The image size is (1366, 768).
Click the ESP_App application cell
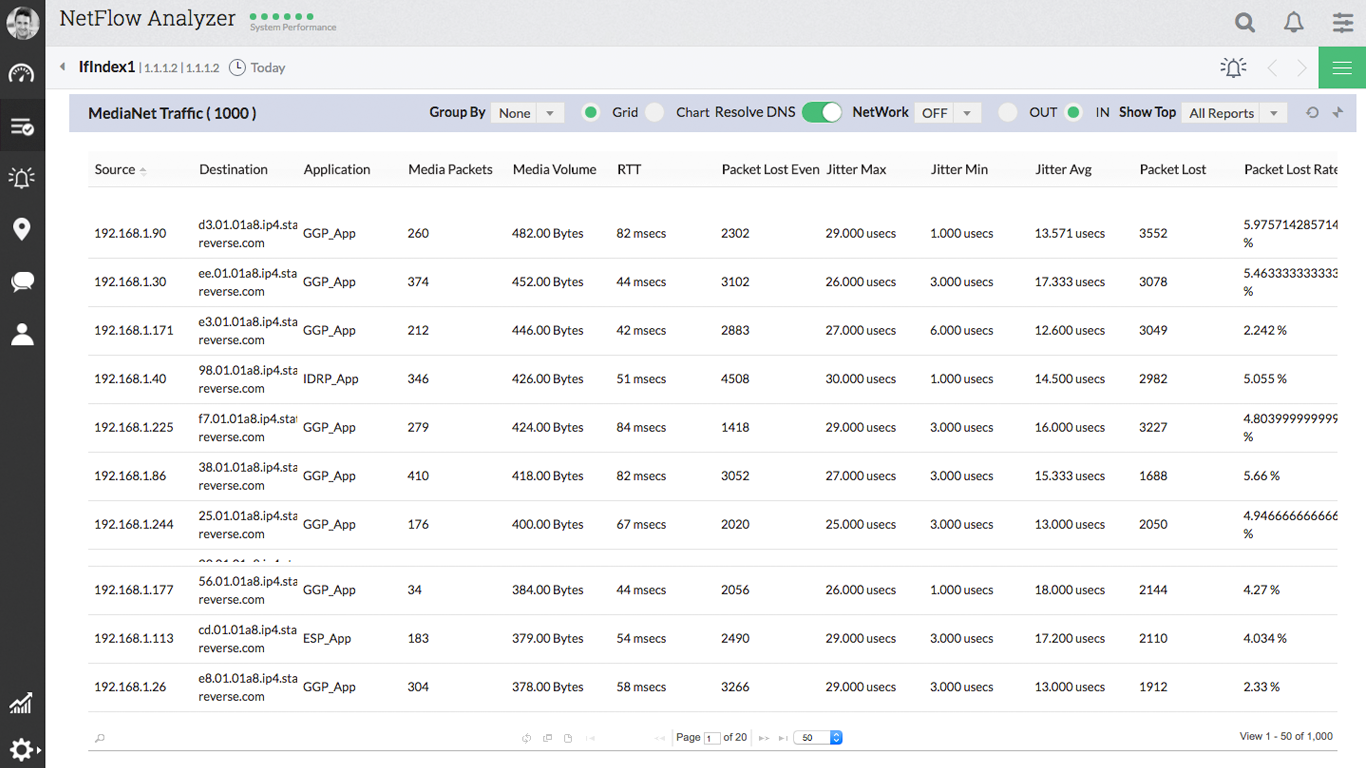click(x=327, y=638)
